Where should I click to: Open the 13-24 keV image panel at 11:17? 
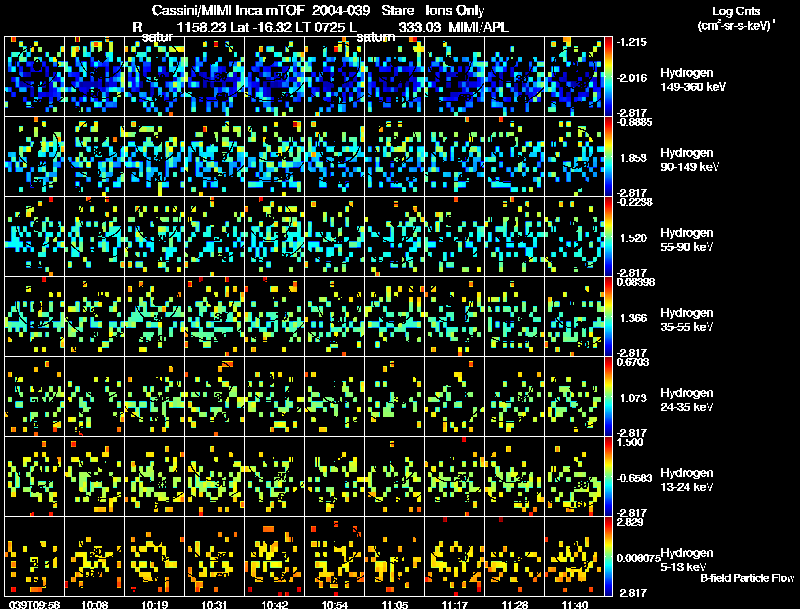coord(455,477)
